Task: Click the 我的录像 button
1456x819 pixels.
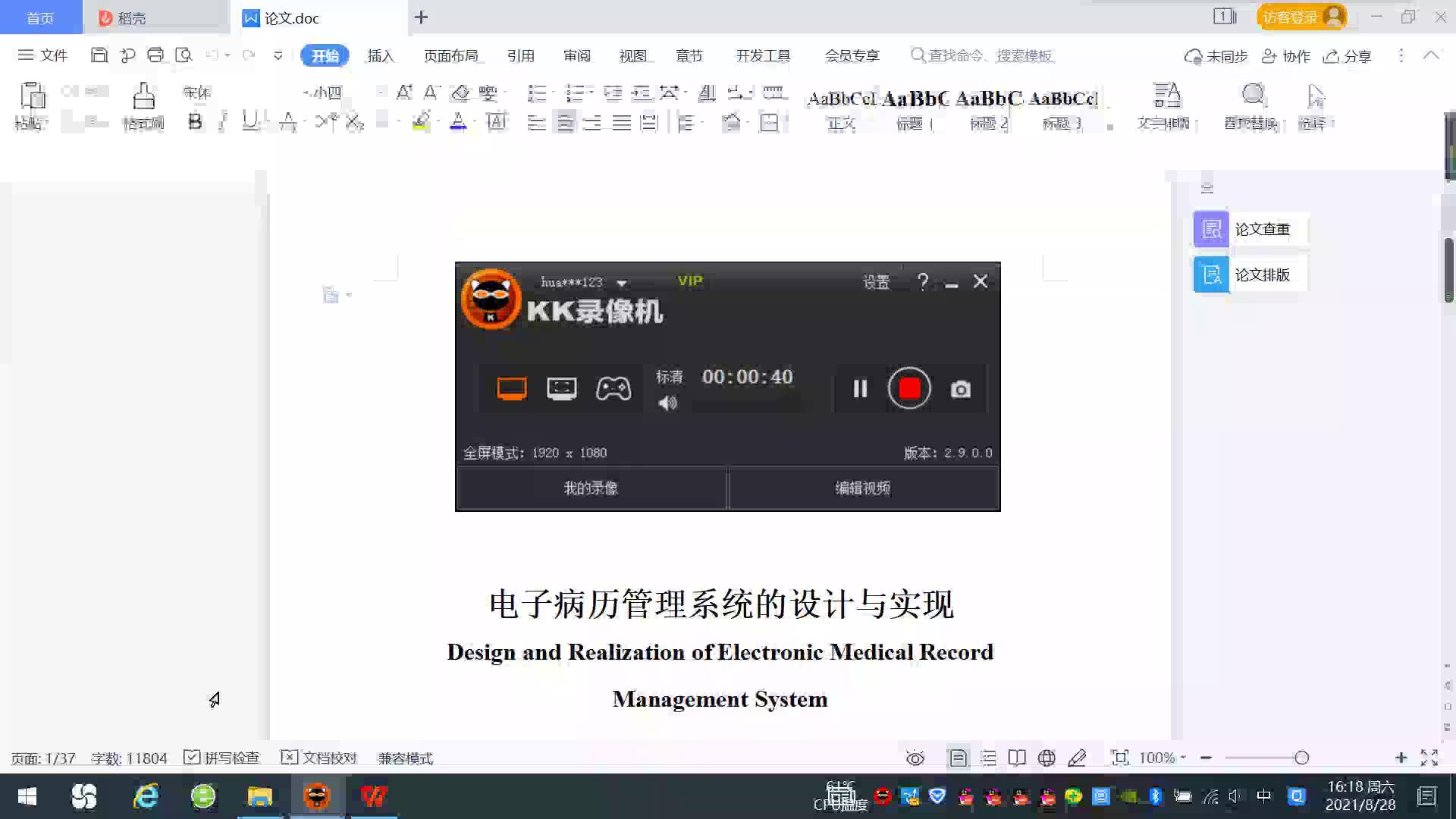Action: point(591,488)
